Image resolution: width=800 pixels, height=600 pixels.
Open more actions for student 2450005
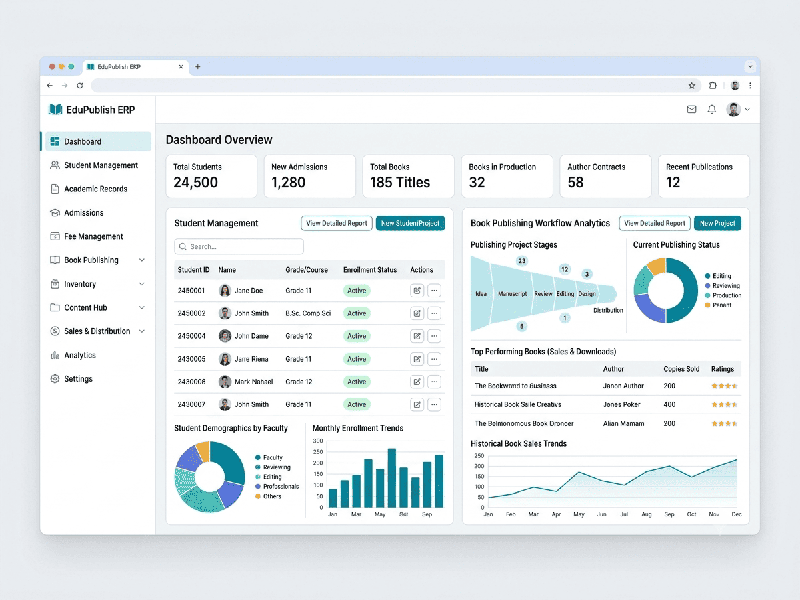tap(434, 359)
